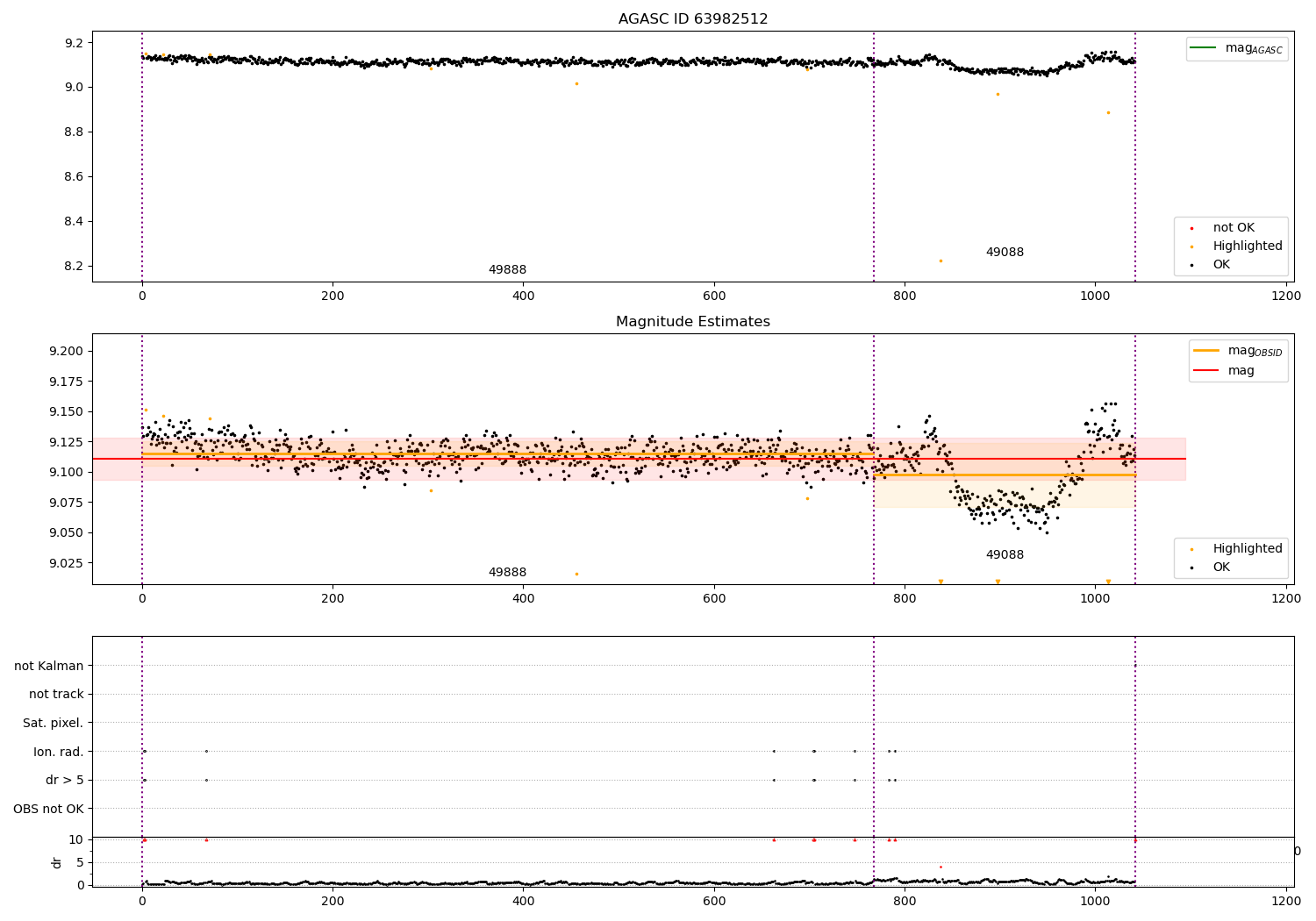Click y-axis tick 9.100 in Magnitude Estimates plot

[x=68, y=472]
